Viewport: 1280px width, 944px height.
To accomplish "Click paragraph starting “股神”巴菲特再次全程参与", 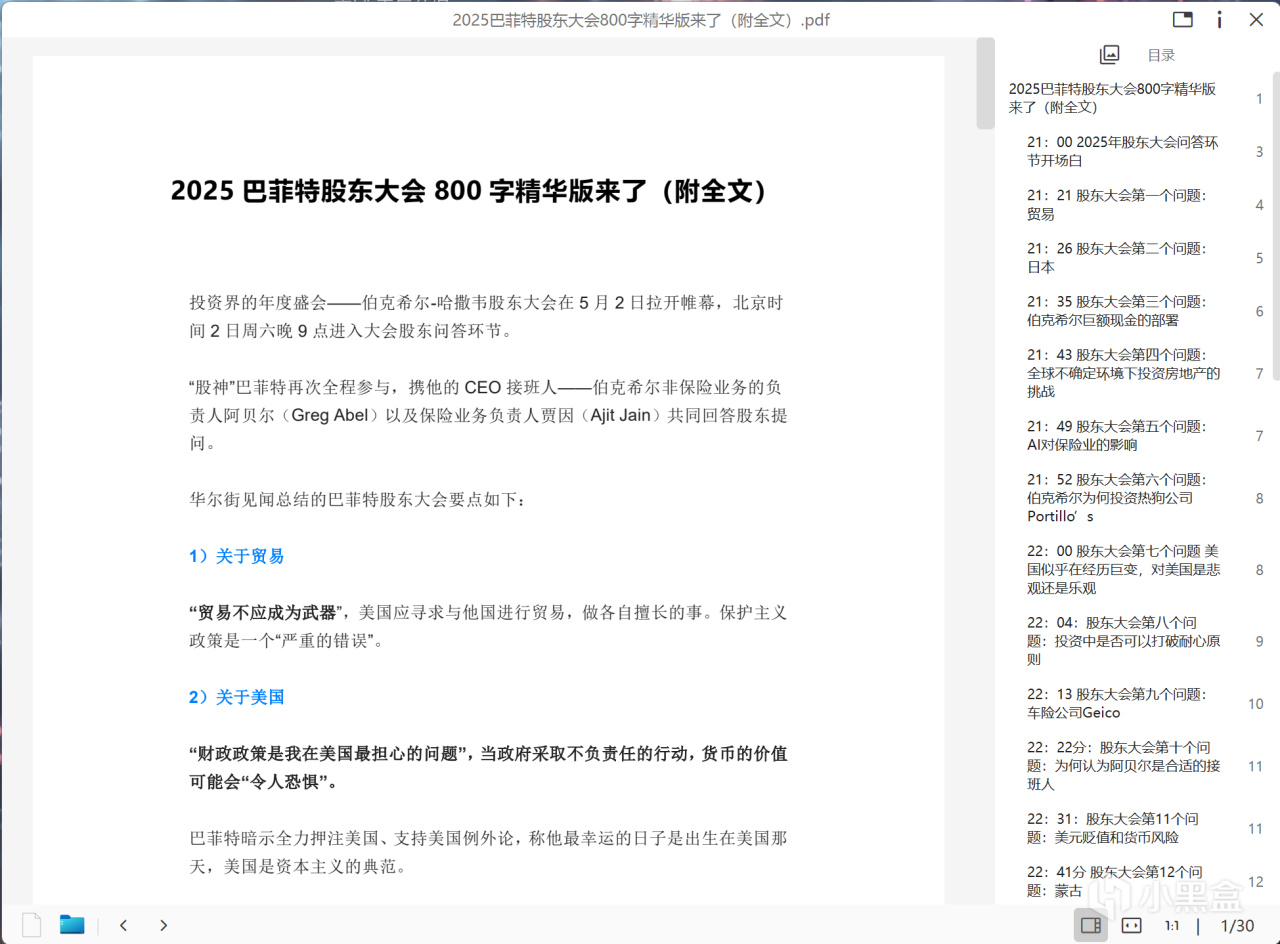I will [x=489, y=414].
